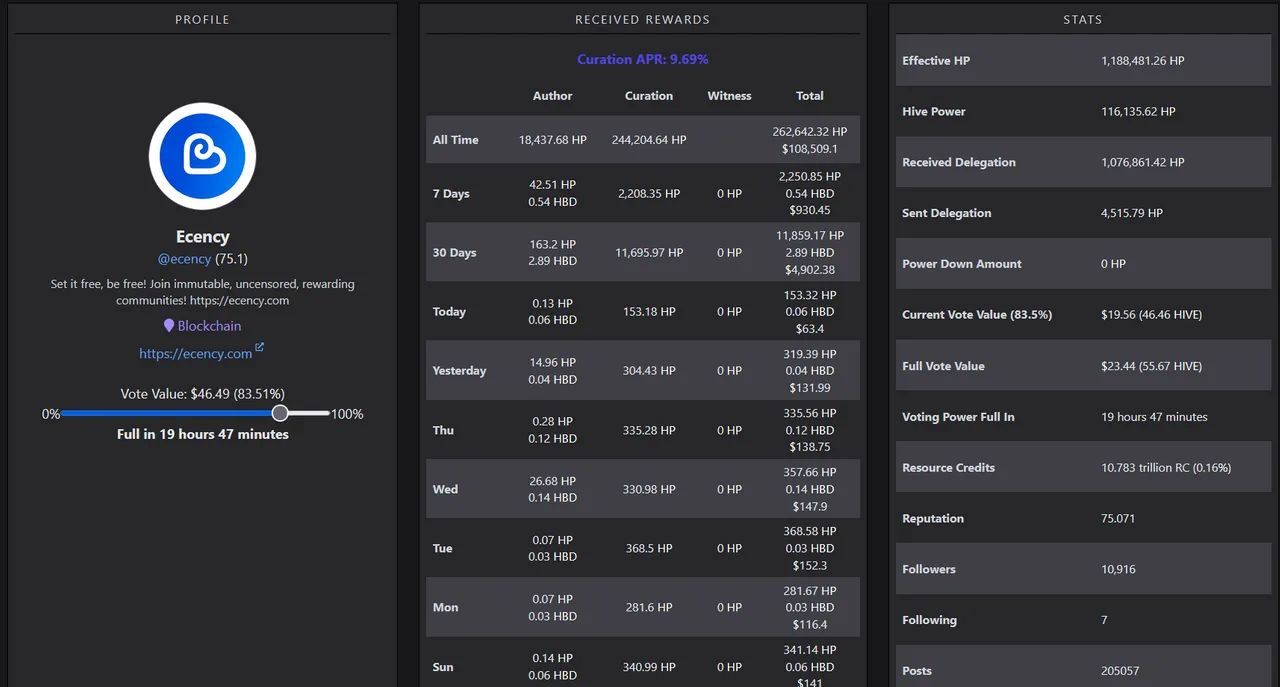
Task: Select the 7 Days row label
Action: tap(451, 194)
